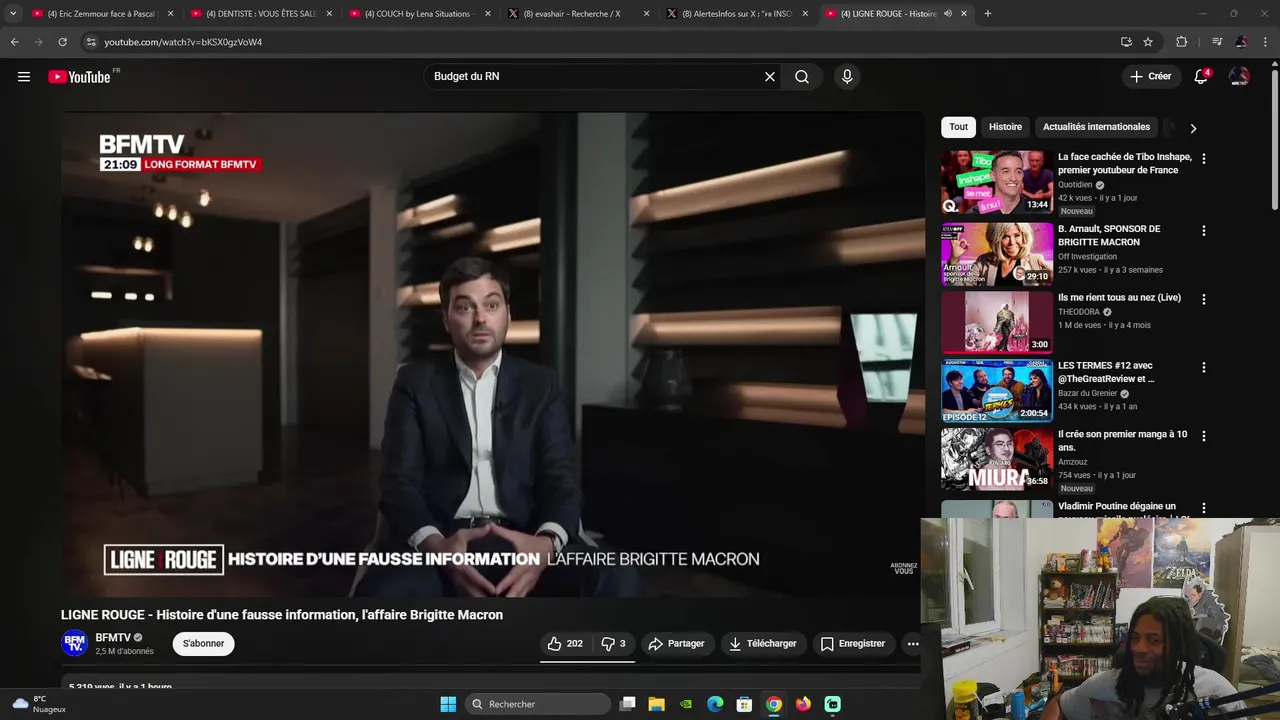1280x720 pixels.
Task: Open THEODORA live video thumbnail
Action: [997, 322]
